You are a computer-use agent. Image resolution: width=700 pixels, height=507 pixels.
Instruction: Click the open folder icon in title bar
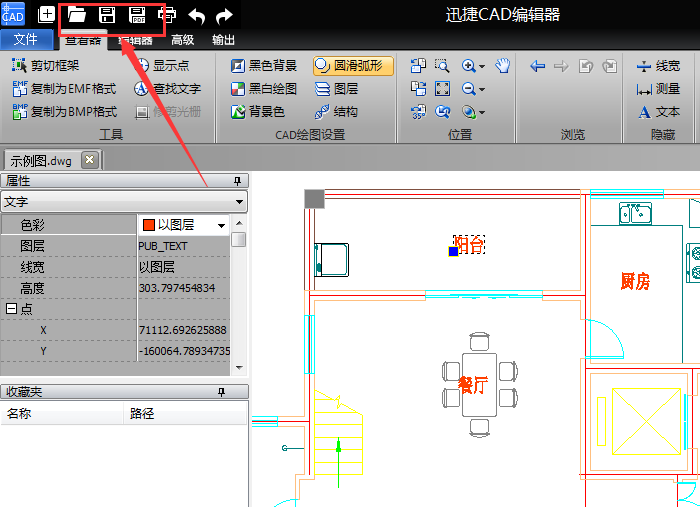(76, 15)
